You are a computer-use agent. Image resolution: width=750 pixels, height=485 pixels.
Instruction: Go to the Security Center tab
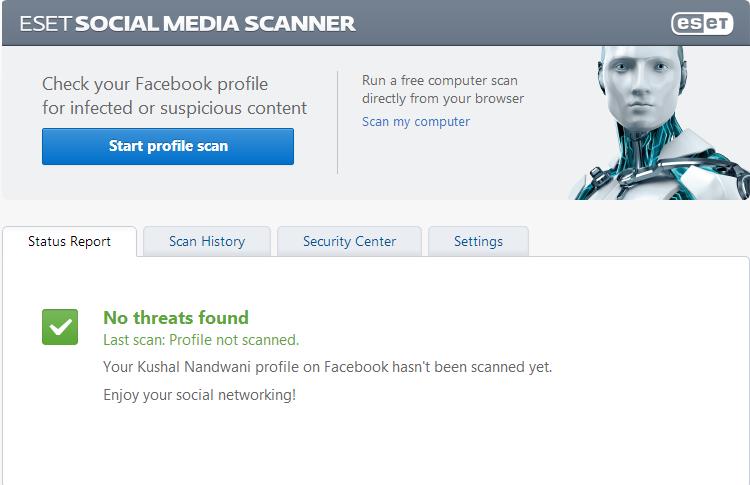coord(349,241)
